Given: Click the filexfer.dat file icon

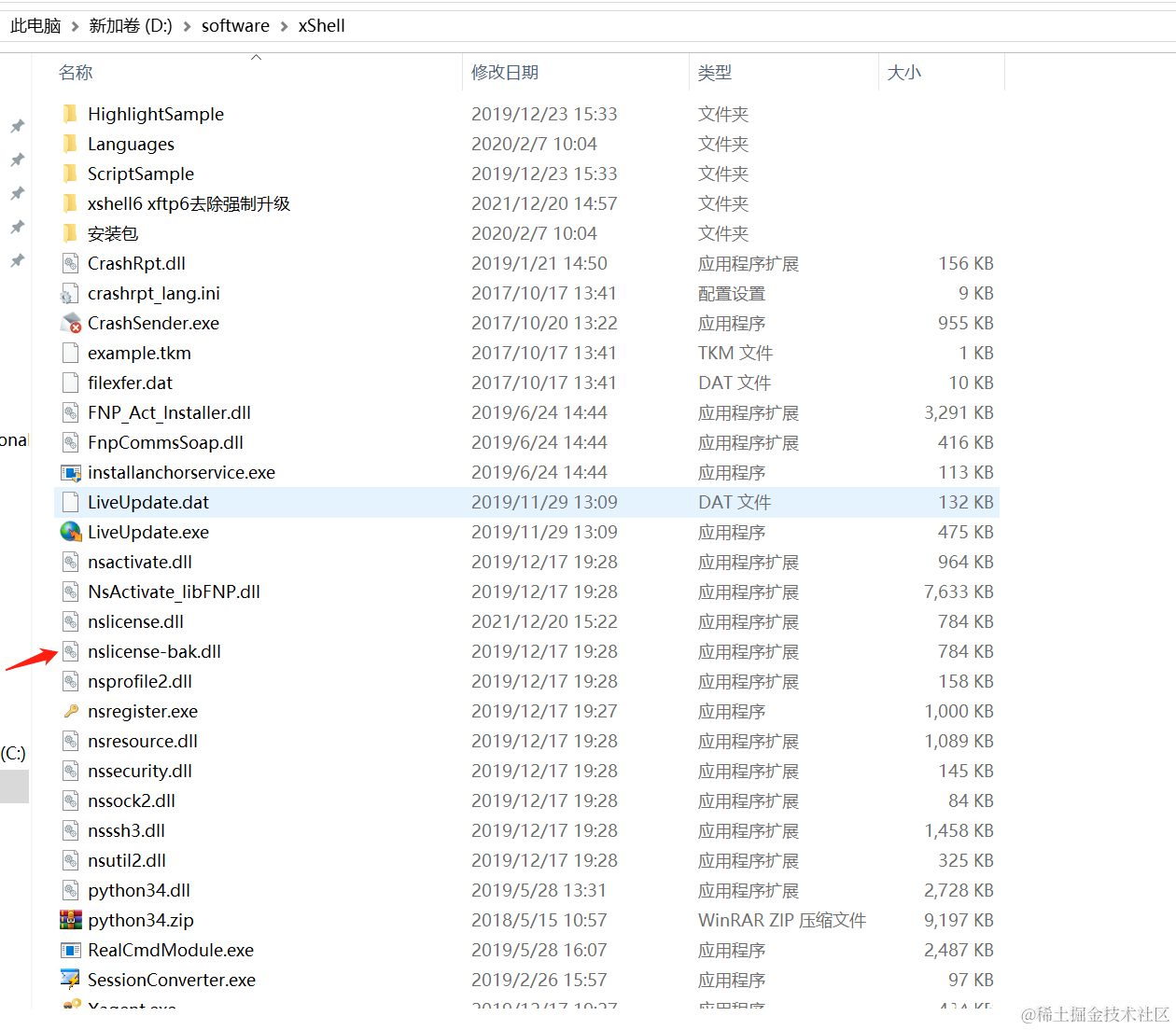Looking at the screenshot, I should pos(70,383).
